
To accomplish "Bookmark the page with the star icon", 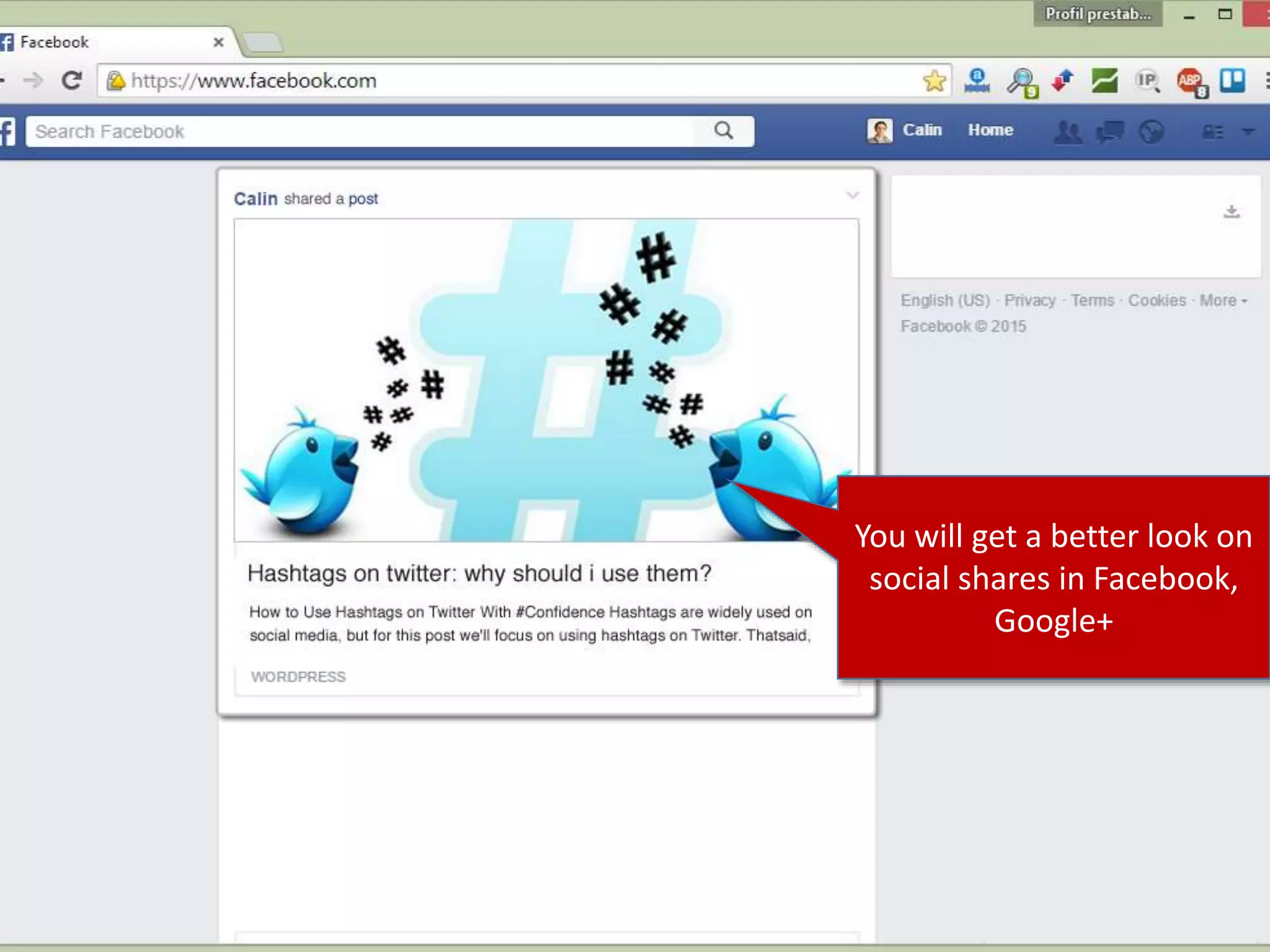I will pyautogui.click(x=934, y=81).
